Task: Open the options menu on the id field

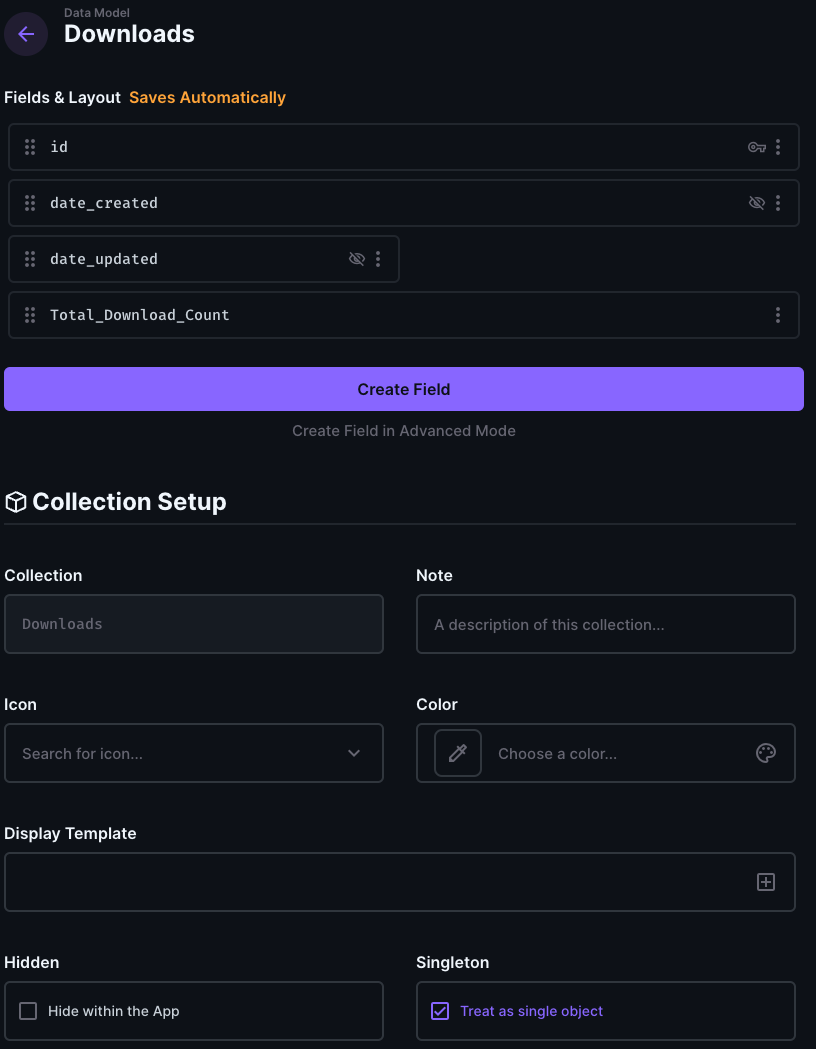Action: click(778, 146)
